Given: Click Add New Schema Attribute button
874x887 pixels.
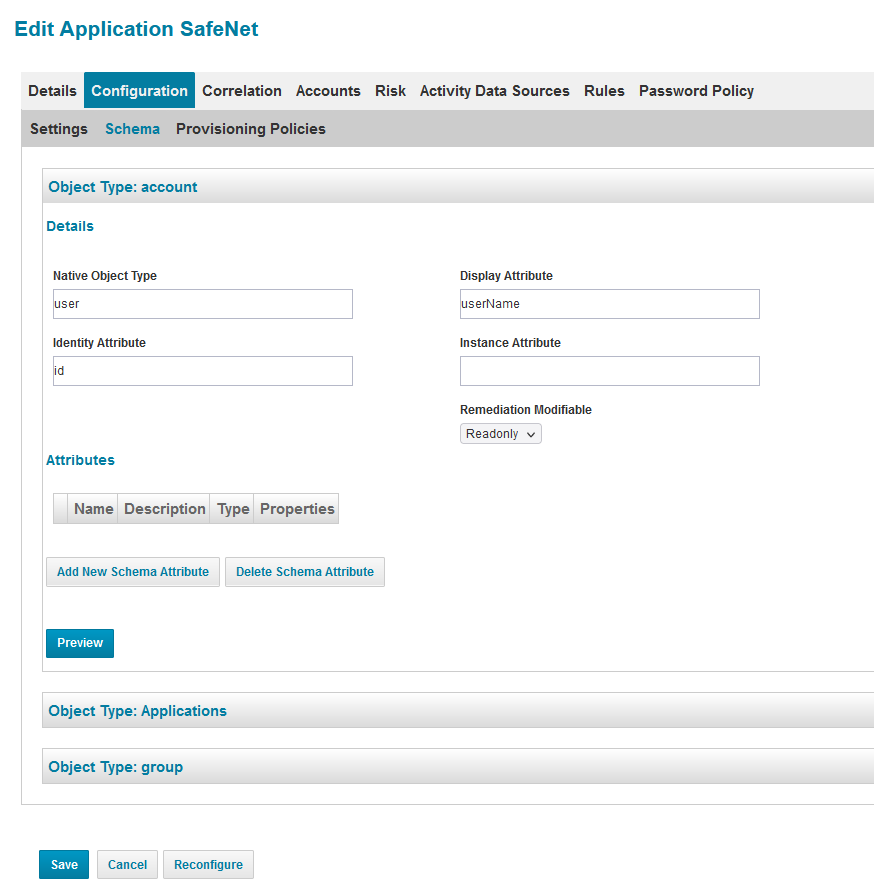Looking at the screenshot, I should coord(133,572).
